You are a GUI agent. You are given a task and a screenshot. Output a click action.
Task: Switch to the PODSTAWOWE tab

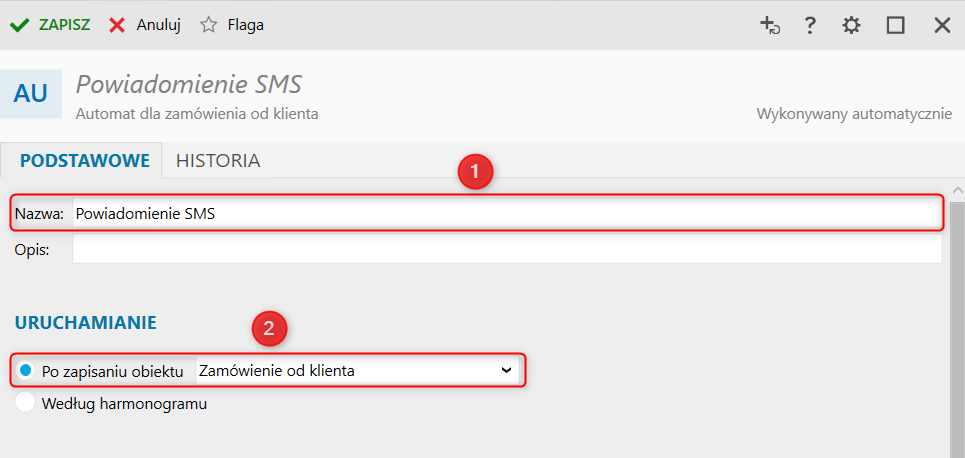pyautogui.click(x=85, y=161)
